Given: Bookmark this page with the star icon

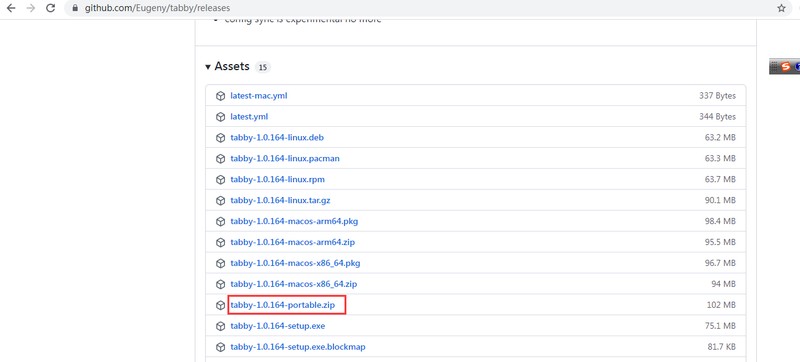Looking at the screenshot, I should [781, 8].
